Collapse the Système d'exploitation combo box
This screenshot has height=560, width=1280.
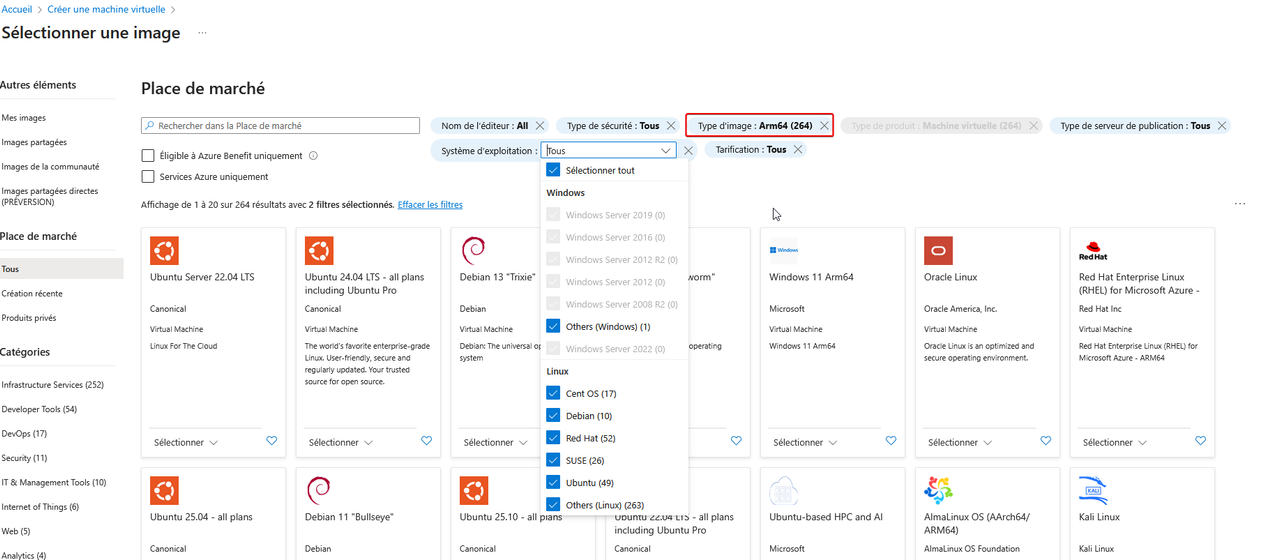pyautogui.click(x=666, y=151)
